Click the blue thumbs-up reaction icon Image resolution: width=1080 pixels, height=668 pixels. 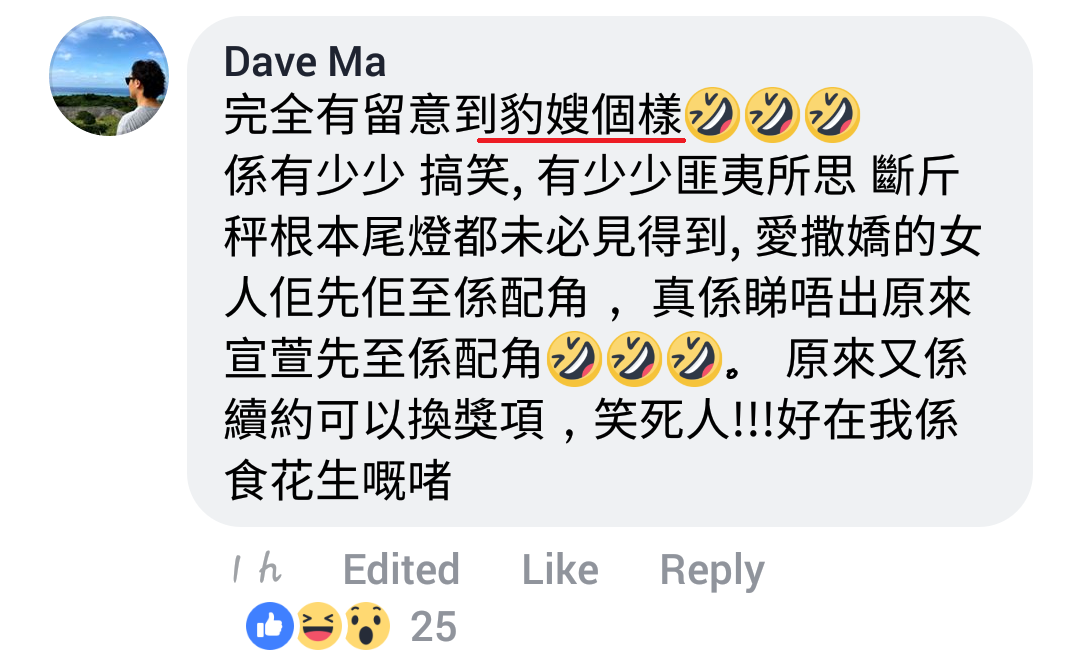269,626
